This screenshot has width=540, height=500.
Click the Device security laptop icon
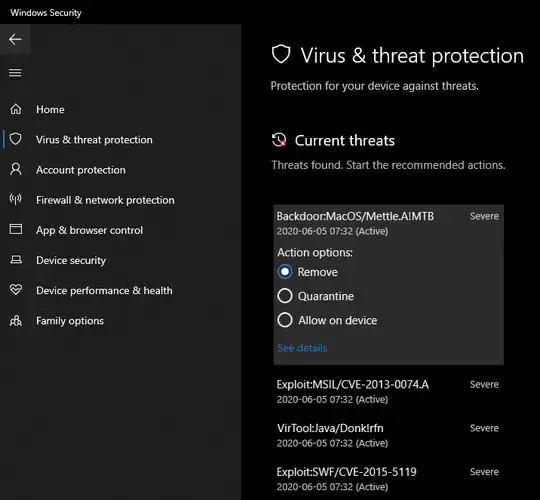click(x=16, y=260)
